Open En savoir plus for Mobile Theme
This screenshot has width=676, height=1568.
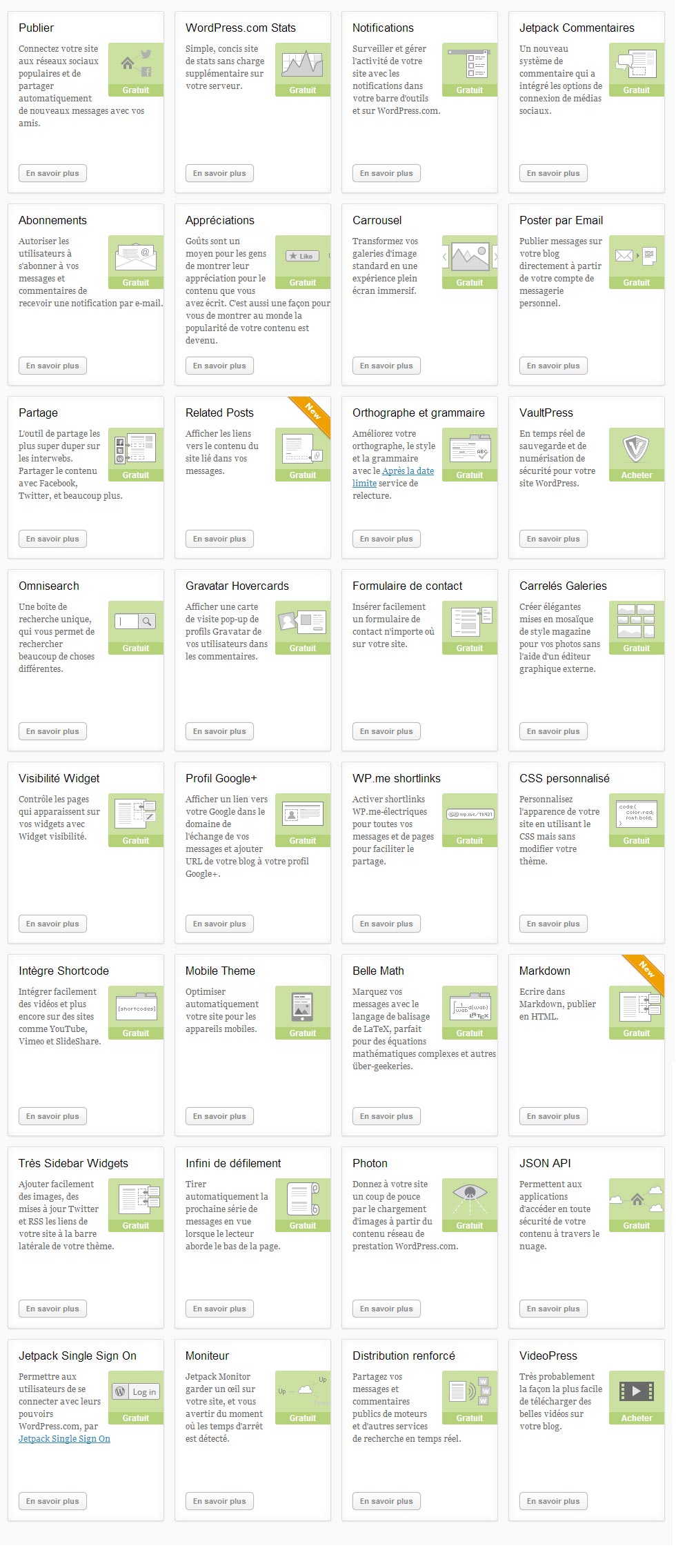coord(219,1116)
